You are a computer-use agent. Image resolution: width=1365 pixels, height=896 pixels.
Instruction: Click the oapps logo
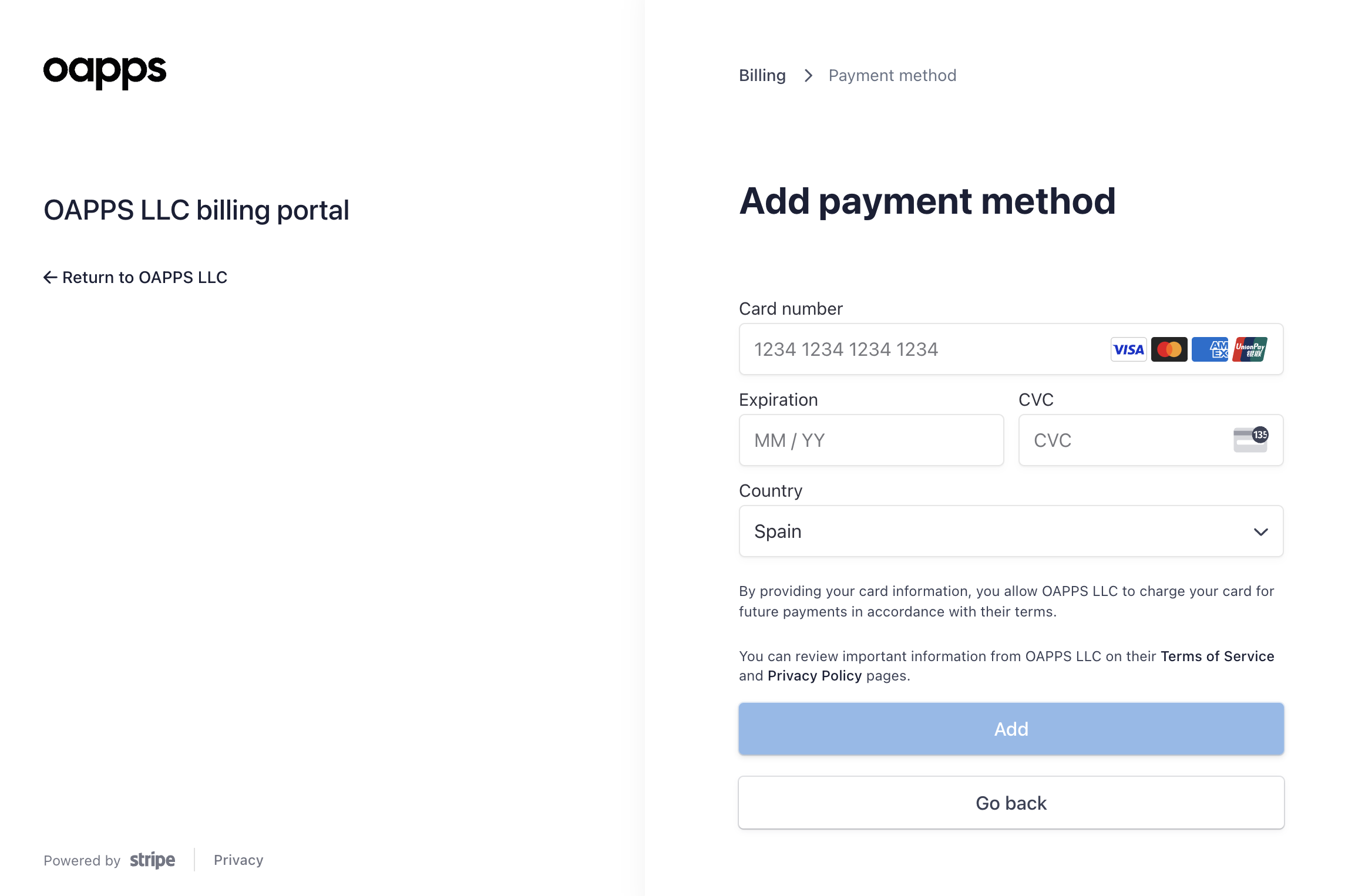105,73
